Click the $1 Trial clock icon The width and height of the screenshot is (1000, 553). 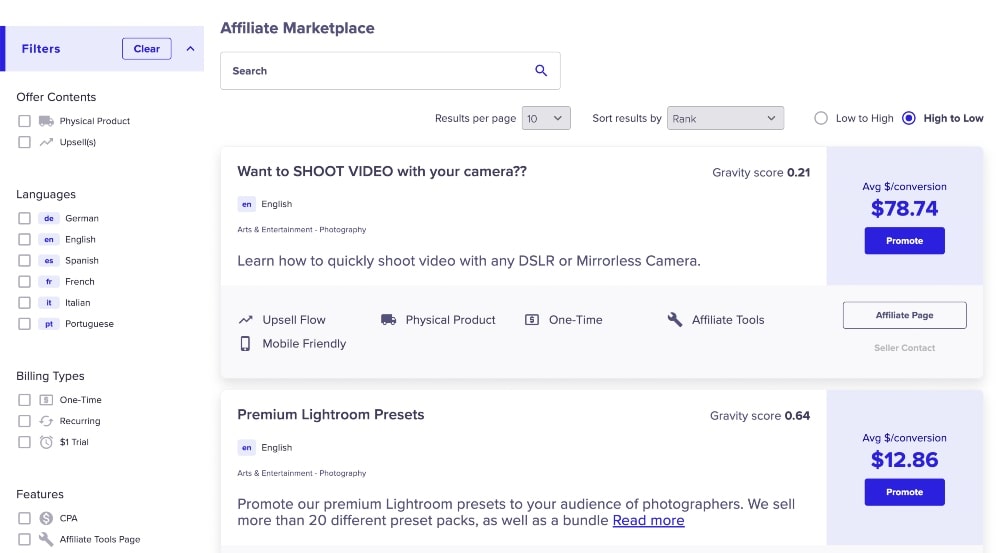coord(46,442)
